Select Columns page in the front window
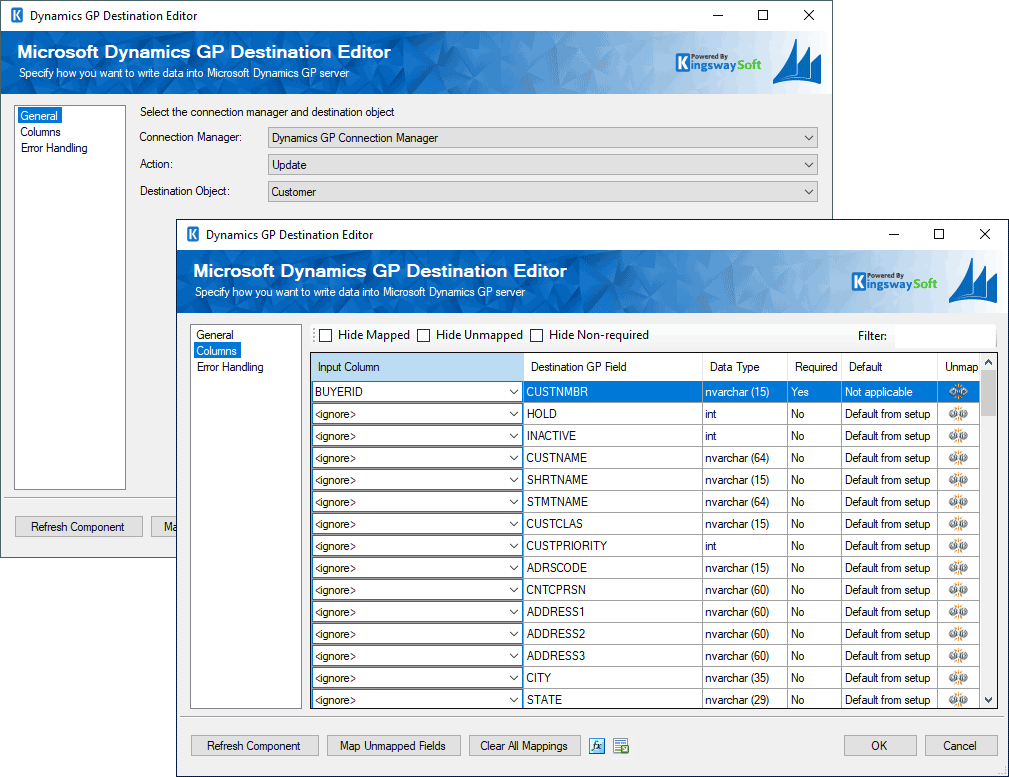Viewport: 1009px width, 777px height. pos(217,351)
